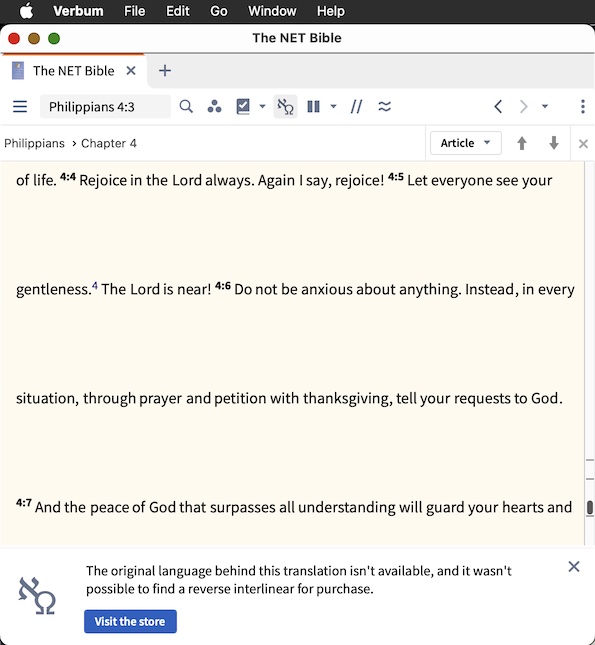This screenshot has height=645, width=595.
Task: Click the multiple resources columns icon
Action: pos(314,107)
